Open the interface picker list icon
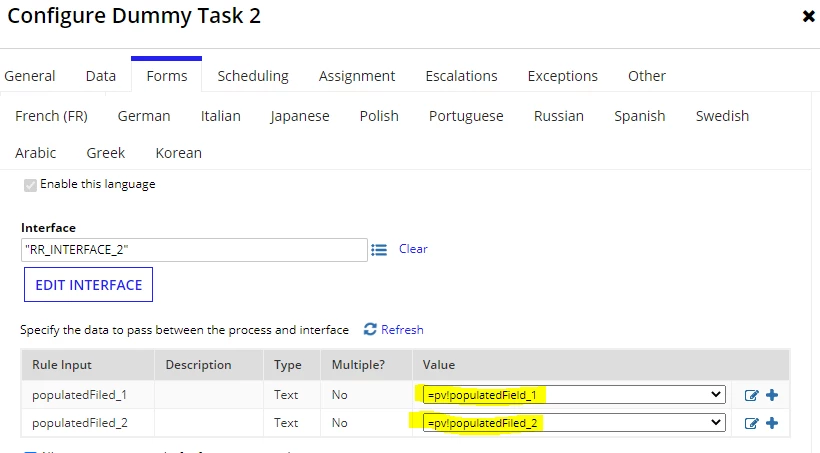Screen dimensions: 820x453 click(379, 250)
